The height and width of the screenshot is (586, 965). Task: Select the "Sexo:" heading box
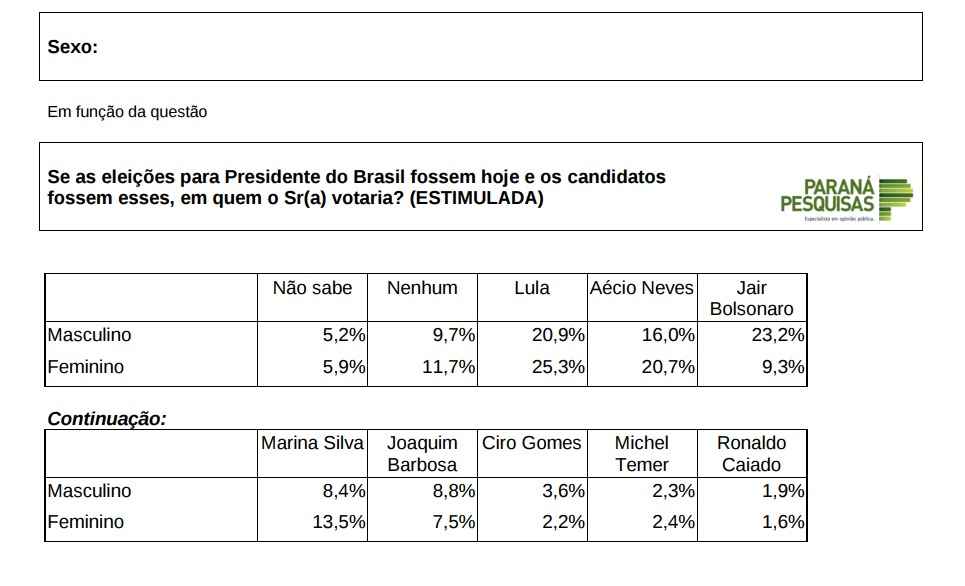[73, 46]
